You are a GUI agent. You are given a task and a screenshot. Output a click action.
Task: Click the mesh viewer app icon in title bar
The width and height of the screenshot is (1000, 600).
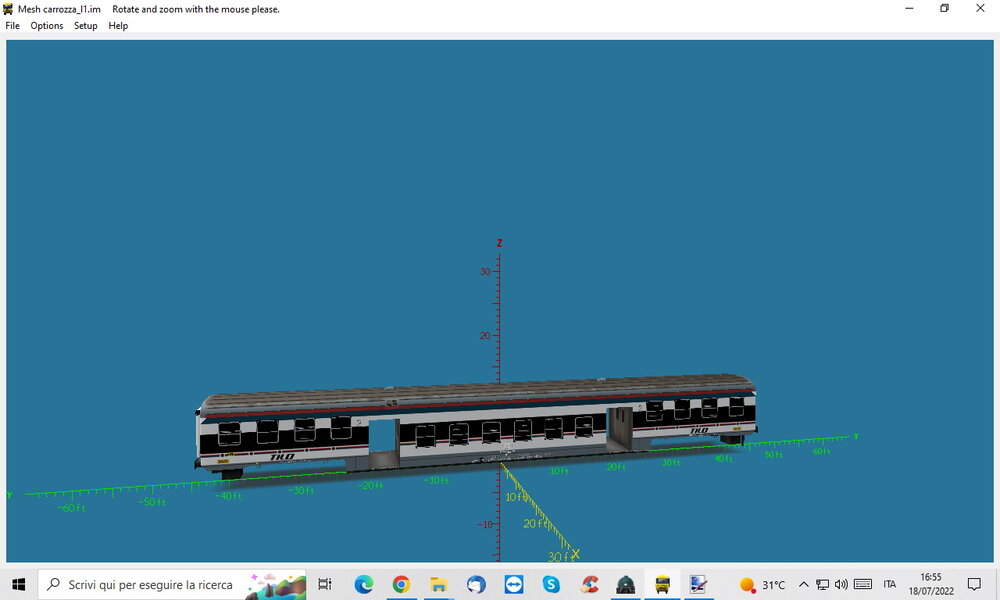[8, 9]
